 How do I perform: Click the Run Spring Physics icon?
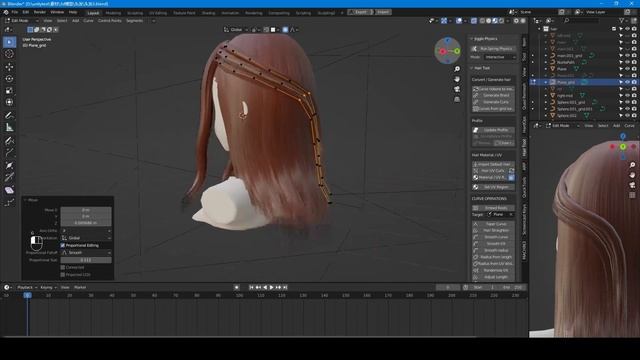[x=475, y=49]
